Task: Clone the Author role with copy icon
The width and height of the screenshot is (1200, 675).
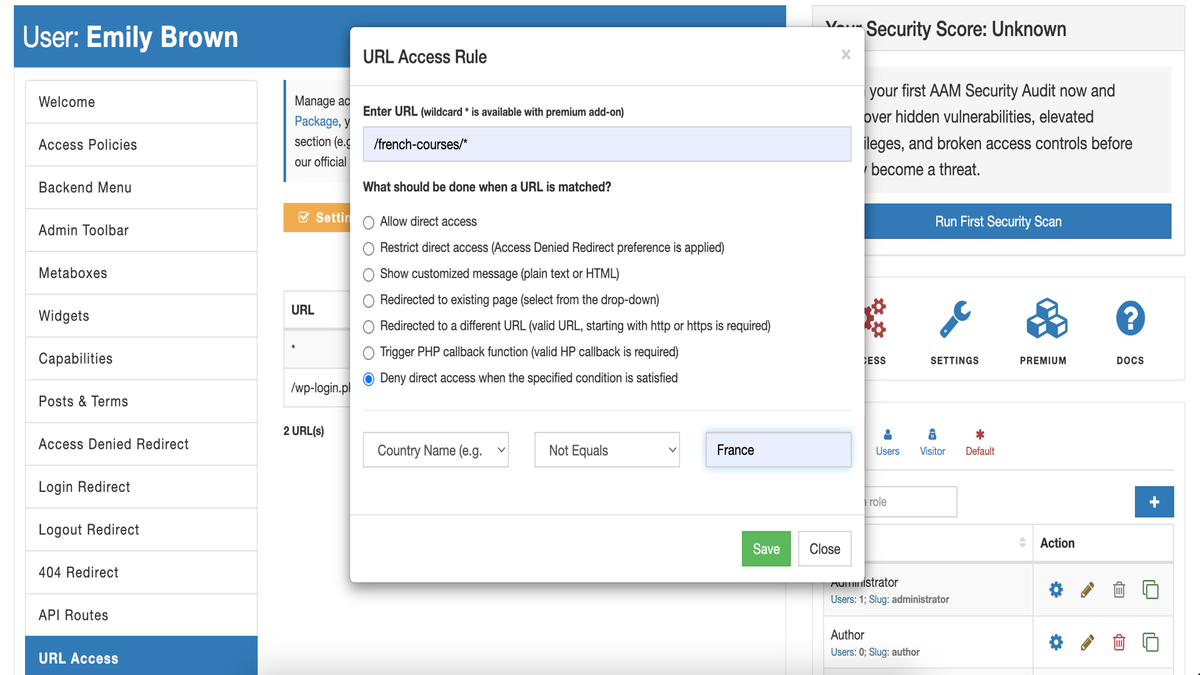Action: coord(1150,642)
